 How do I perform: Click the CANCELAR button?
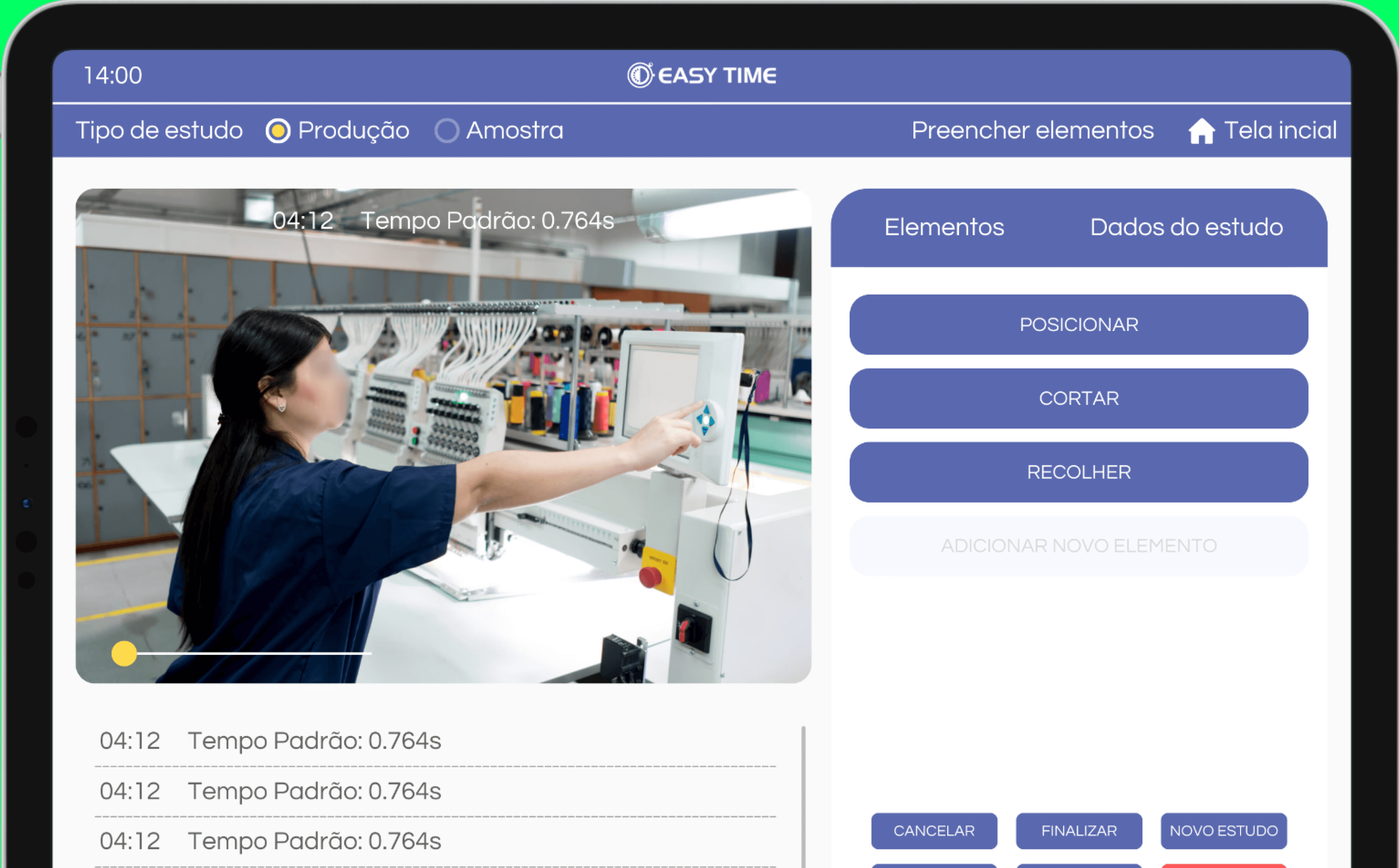pyautogui.click(x=934, y=831)
